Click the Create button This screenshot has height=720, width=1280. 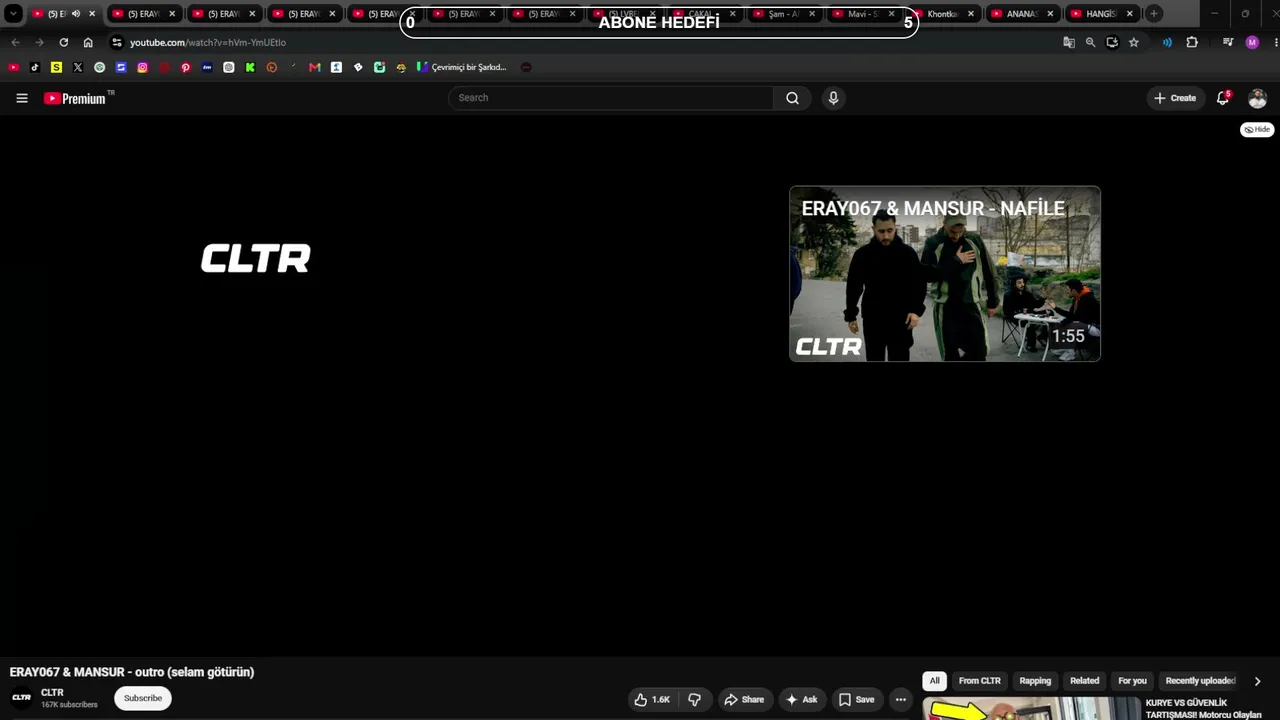(x=1175, y=98)
